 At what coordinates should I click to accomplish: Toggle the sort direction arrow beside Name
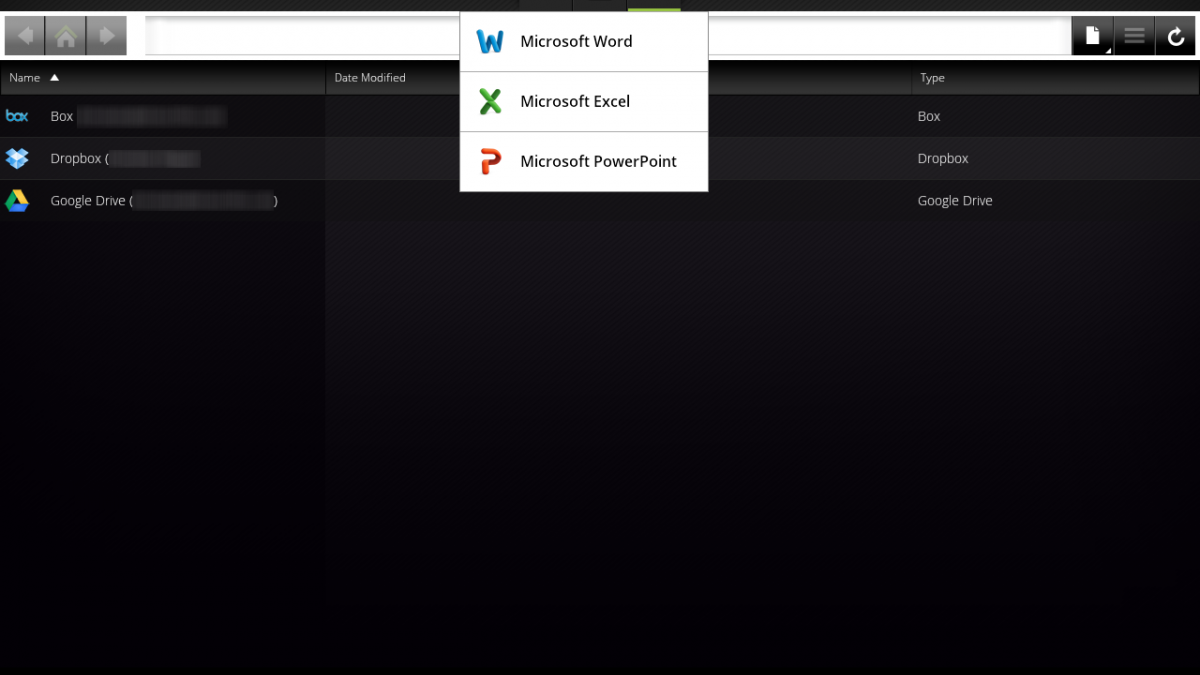click(x=55, y=78)
